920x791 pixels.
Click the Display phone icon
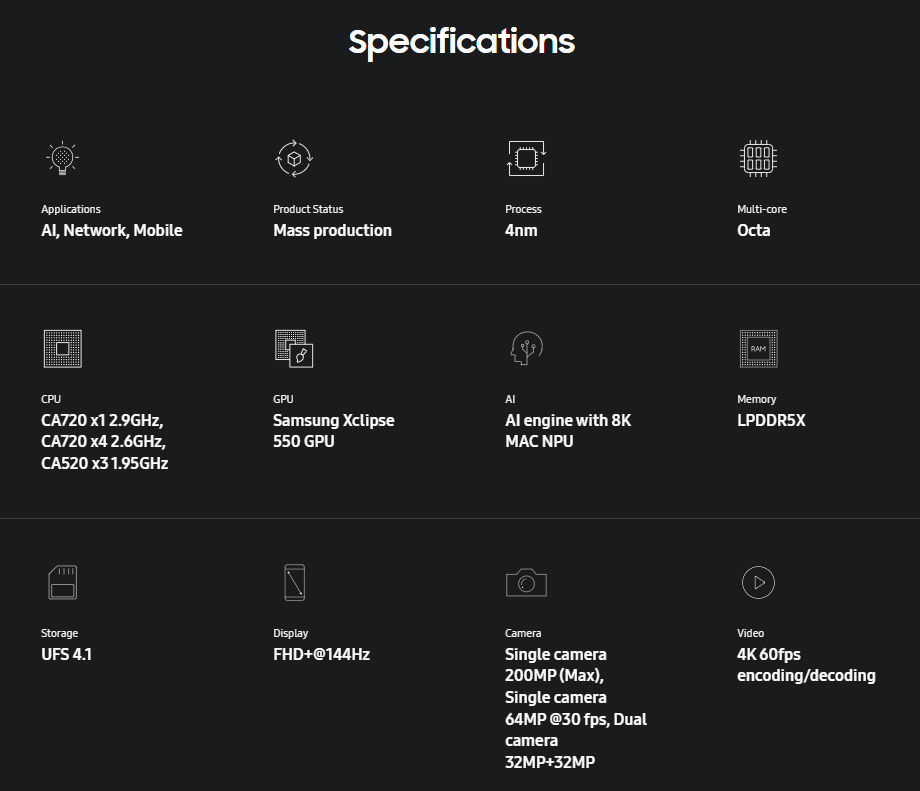(294, 582)
